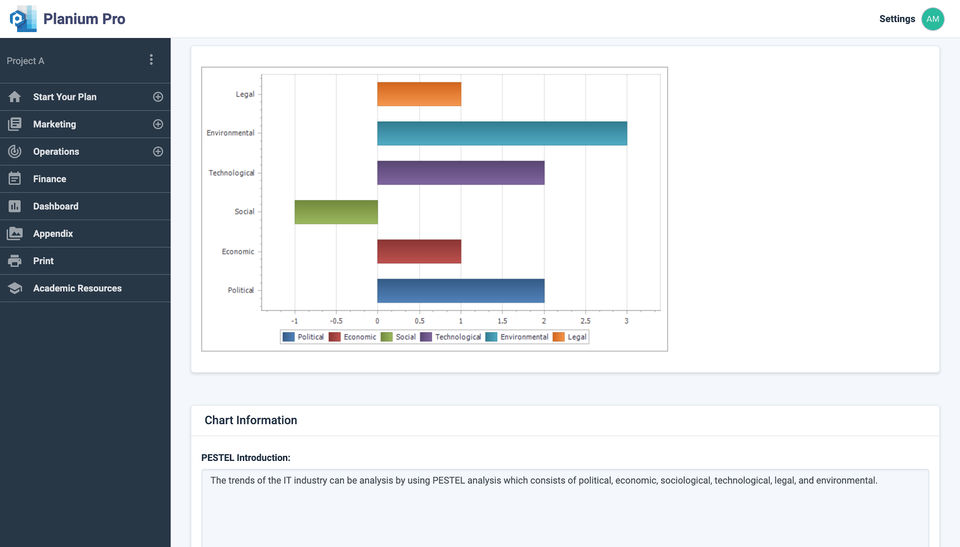Click the Technological axis label
The image size is (960, 547).
tap(231, 173)
